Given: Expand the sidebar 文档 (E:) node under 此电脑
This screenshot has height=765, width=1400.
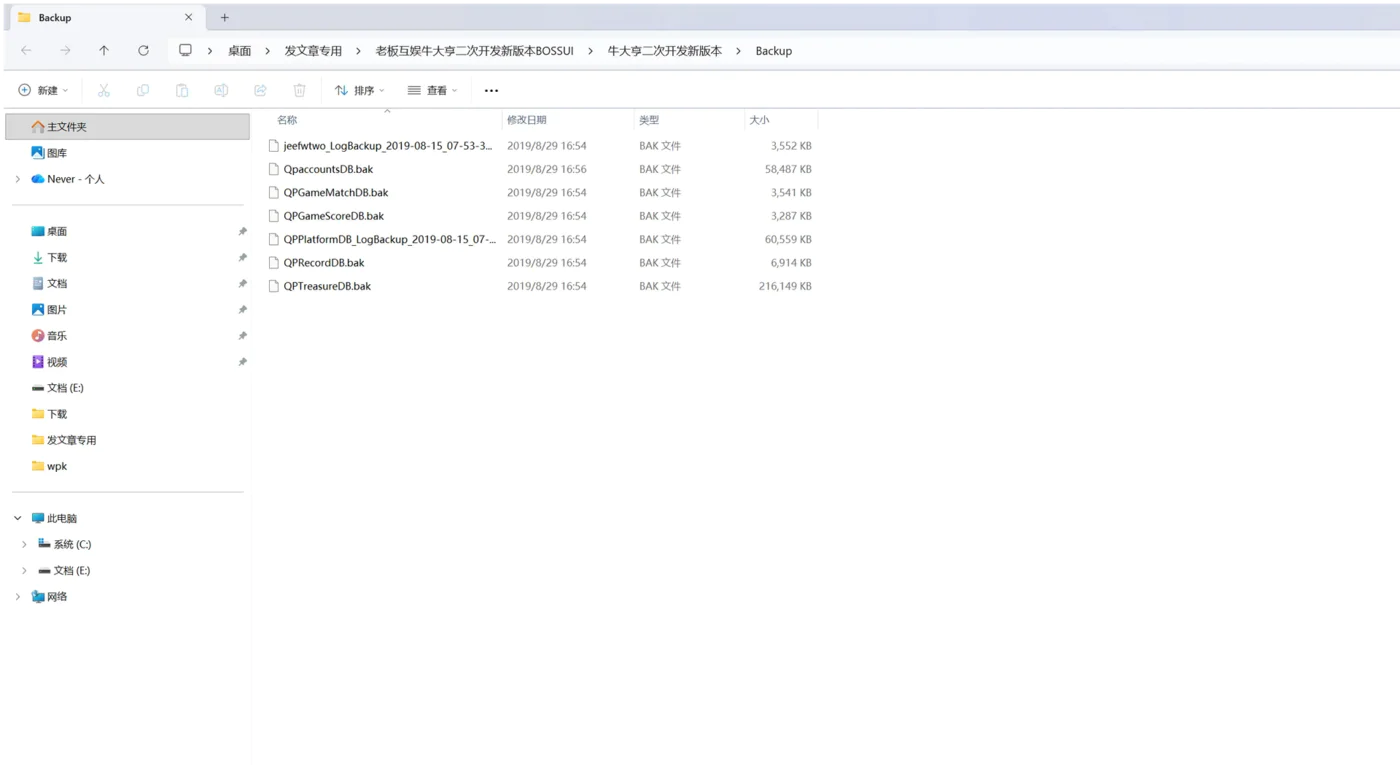Looking at the screenshot, I should click(24, 570).
